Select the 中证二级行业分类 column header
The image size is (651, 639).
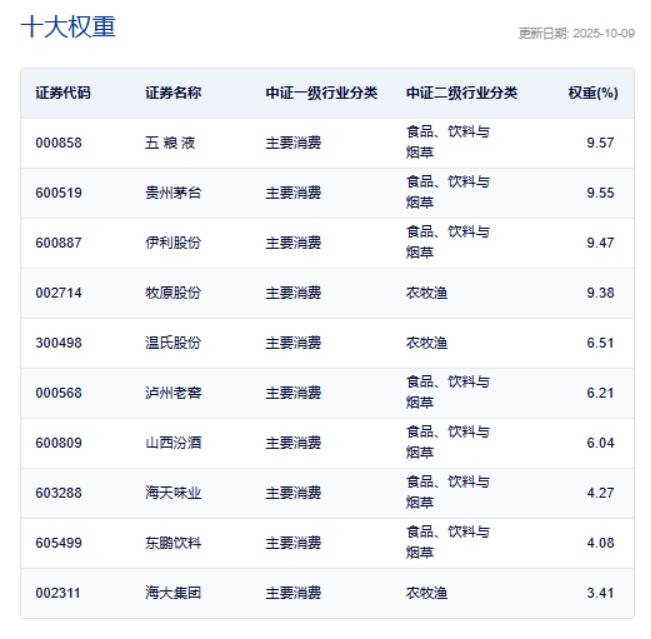click(462, 93)
